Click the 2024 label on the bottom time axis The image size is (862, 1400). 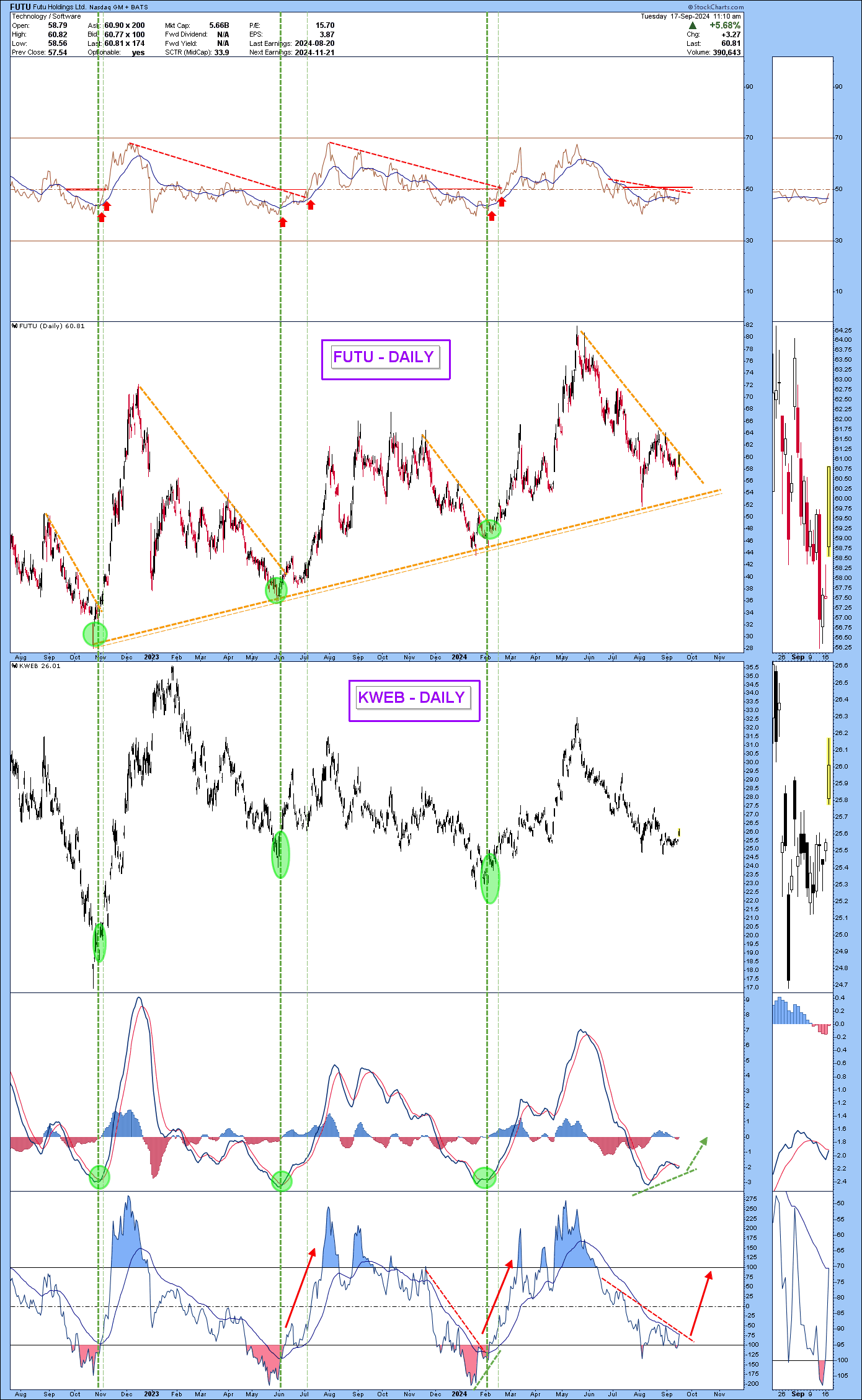pos(459,1394)
